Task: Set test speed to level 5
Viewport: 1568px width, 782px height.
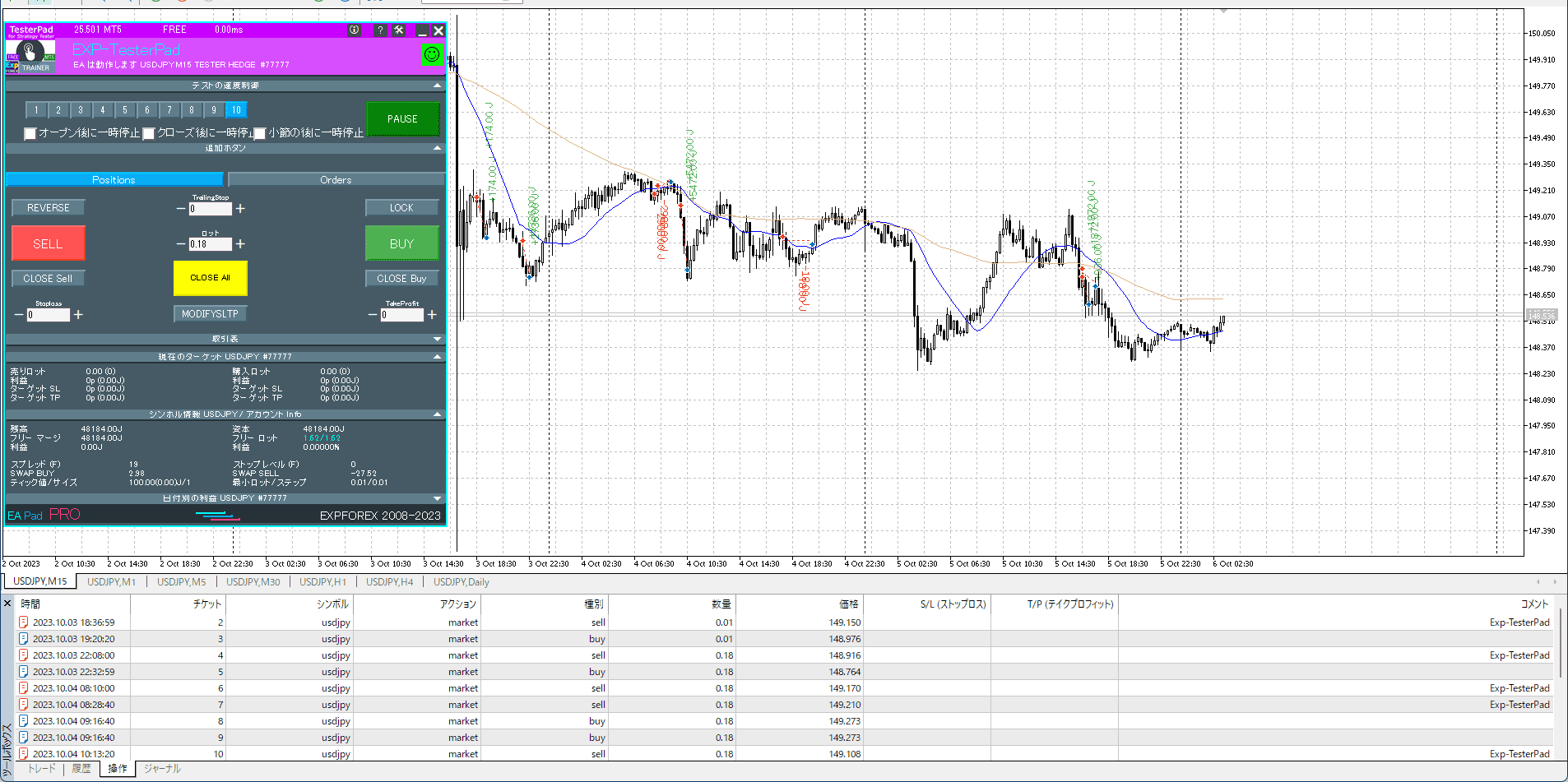Action: pyautogui.click(x=125, y=110)
